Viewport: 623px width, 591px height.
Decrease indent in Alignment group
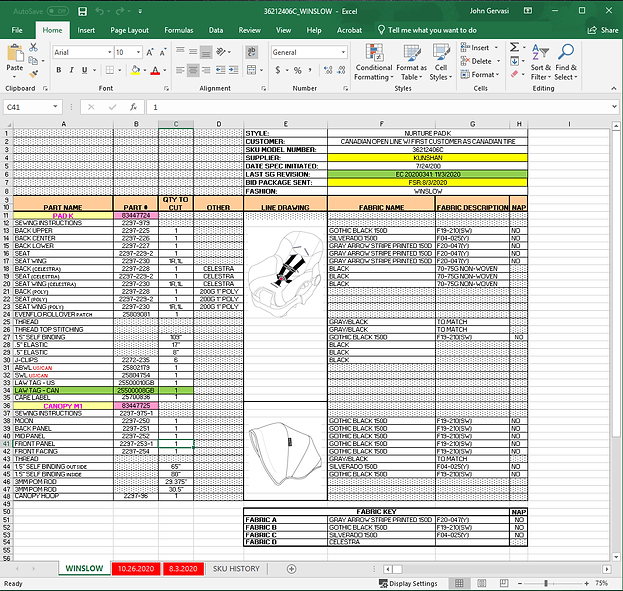click(x=221, y=70)
